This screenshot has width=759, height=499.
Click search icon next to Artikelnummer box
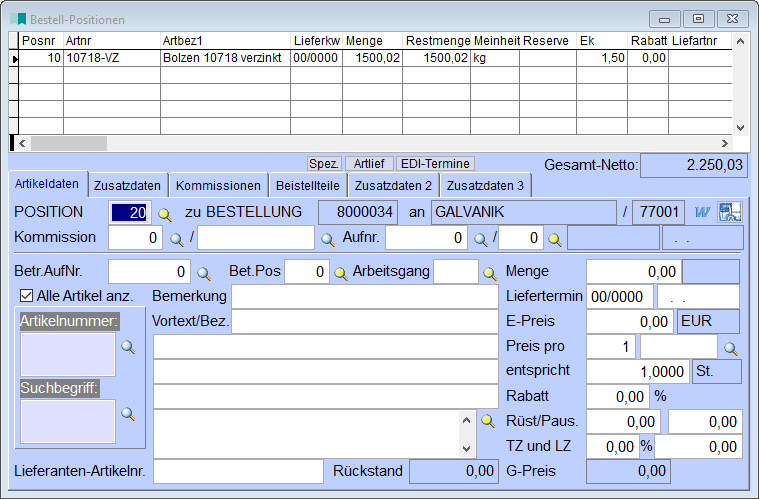127,347
